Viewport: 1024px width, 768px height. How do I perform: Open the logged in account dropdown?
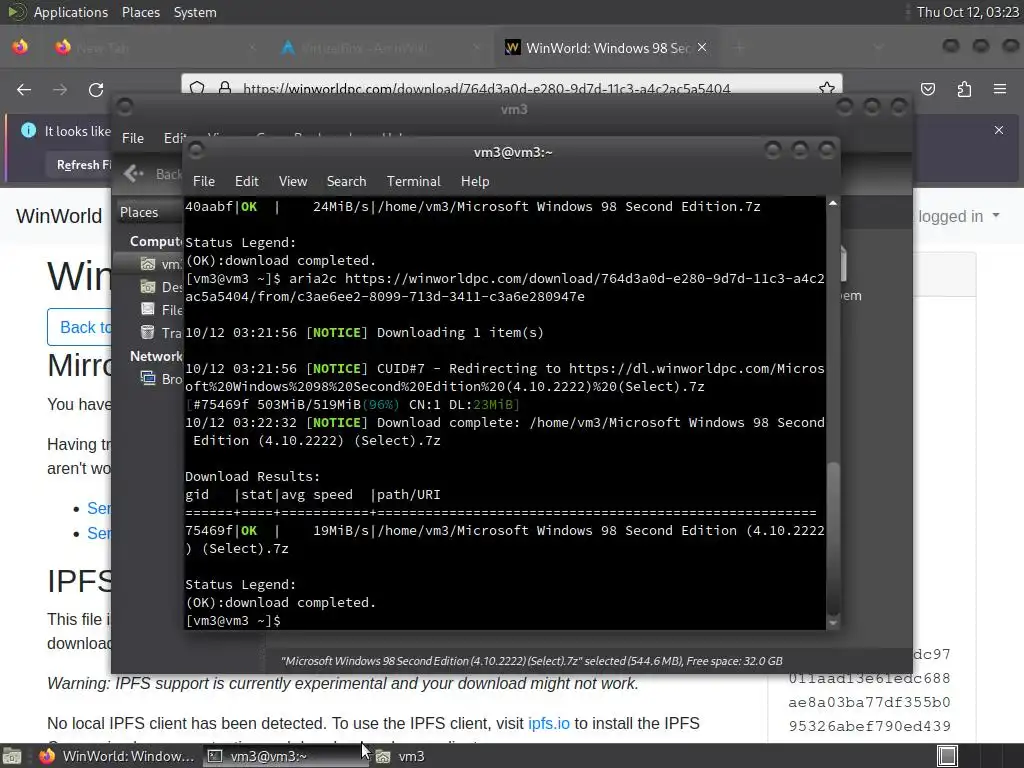pos(958,216)
